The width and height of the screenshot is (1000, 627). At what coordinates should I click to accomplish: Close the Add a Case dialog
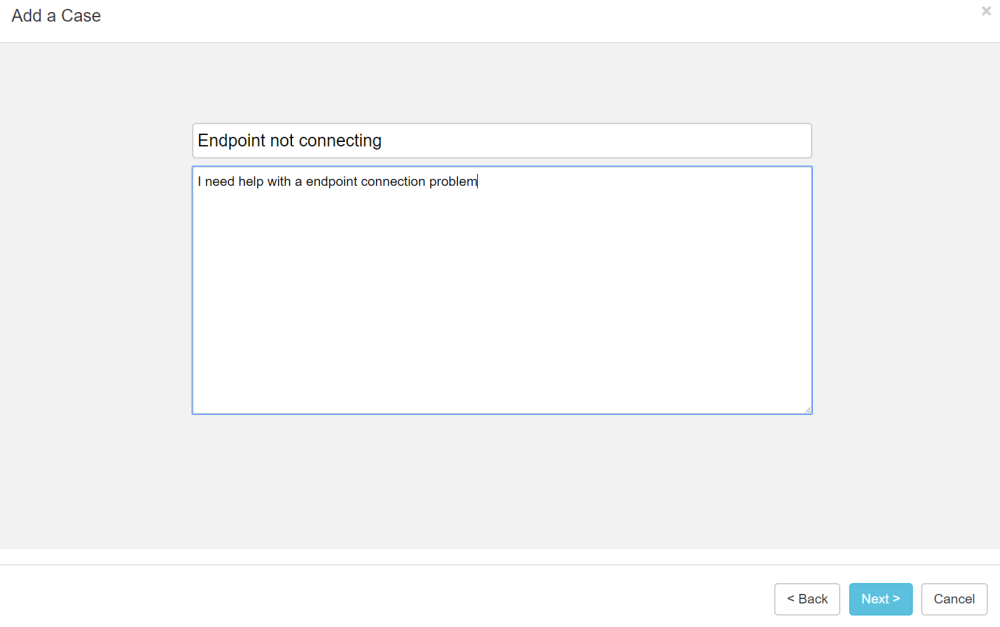point(986,11)
